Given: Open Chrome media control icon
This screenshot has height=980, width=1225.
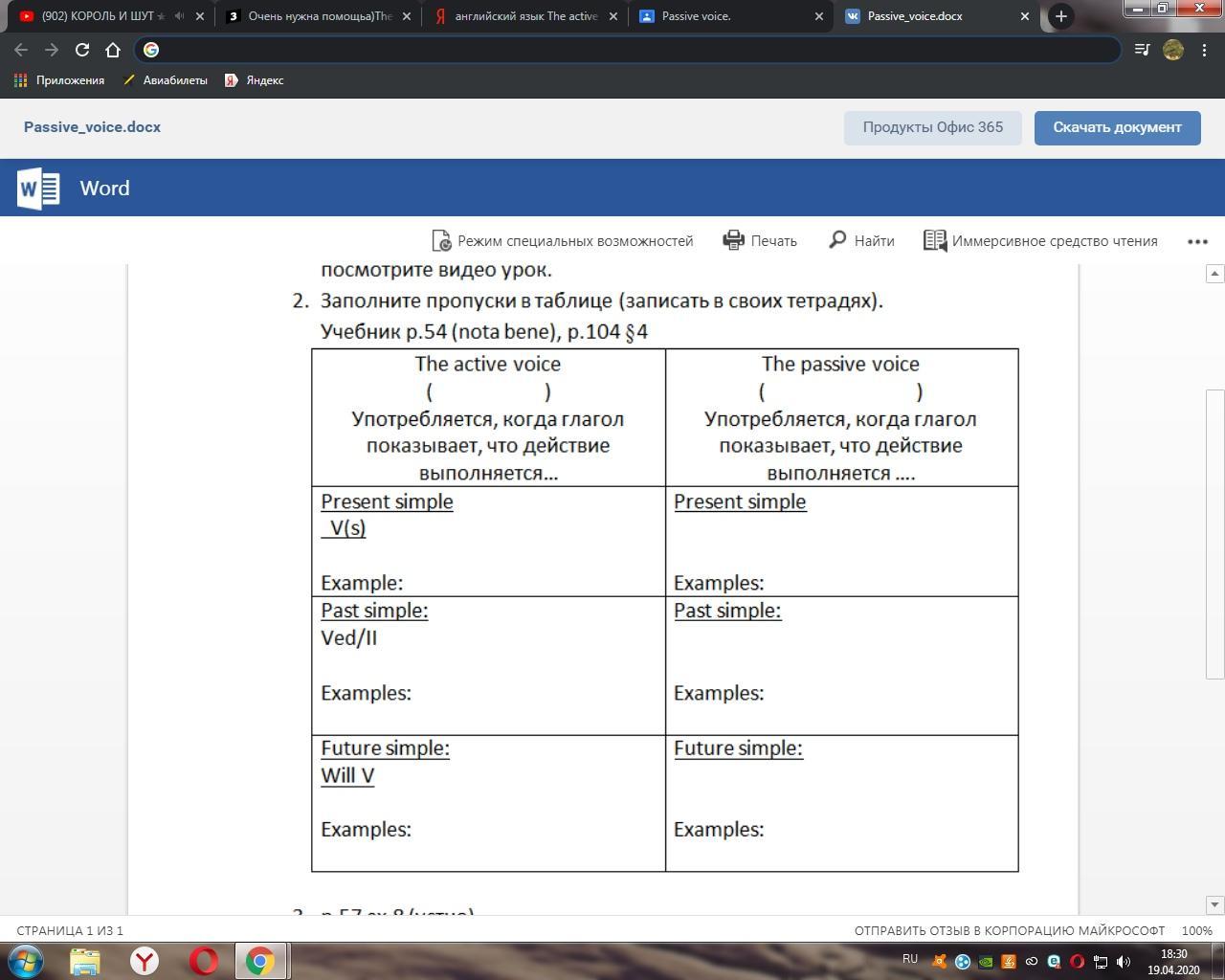Looking at the screenshot, I should coord(1142,50).
